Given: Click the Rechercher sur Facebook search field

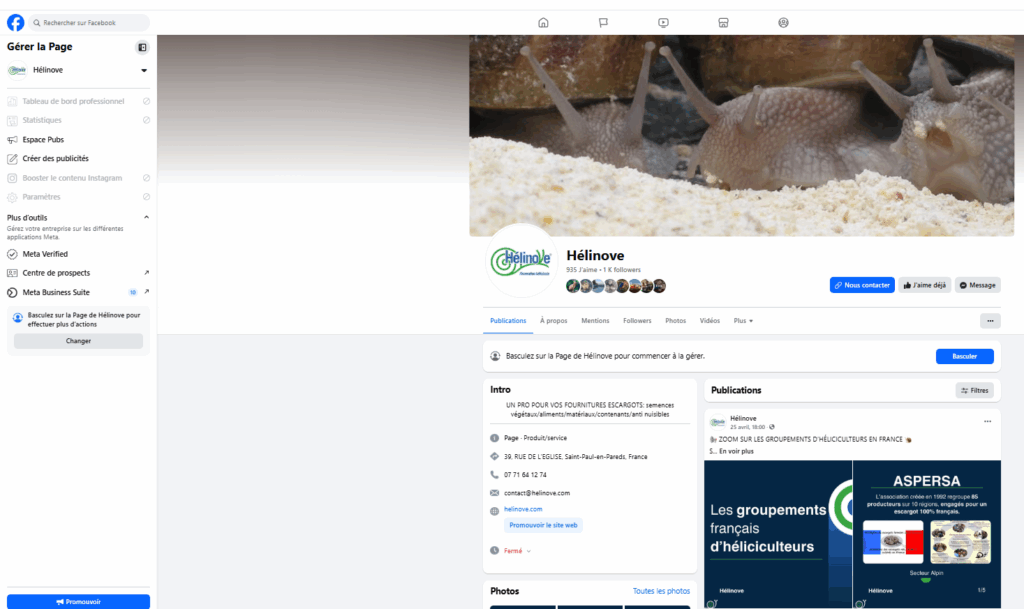Looking at the screenshot, I should (89, 23).
